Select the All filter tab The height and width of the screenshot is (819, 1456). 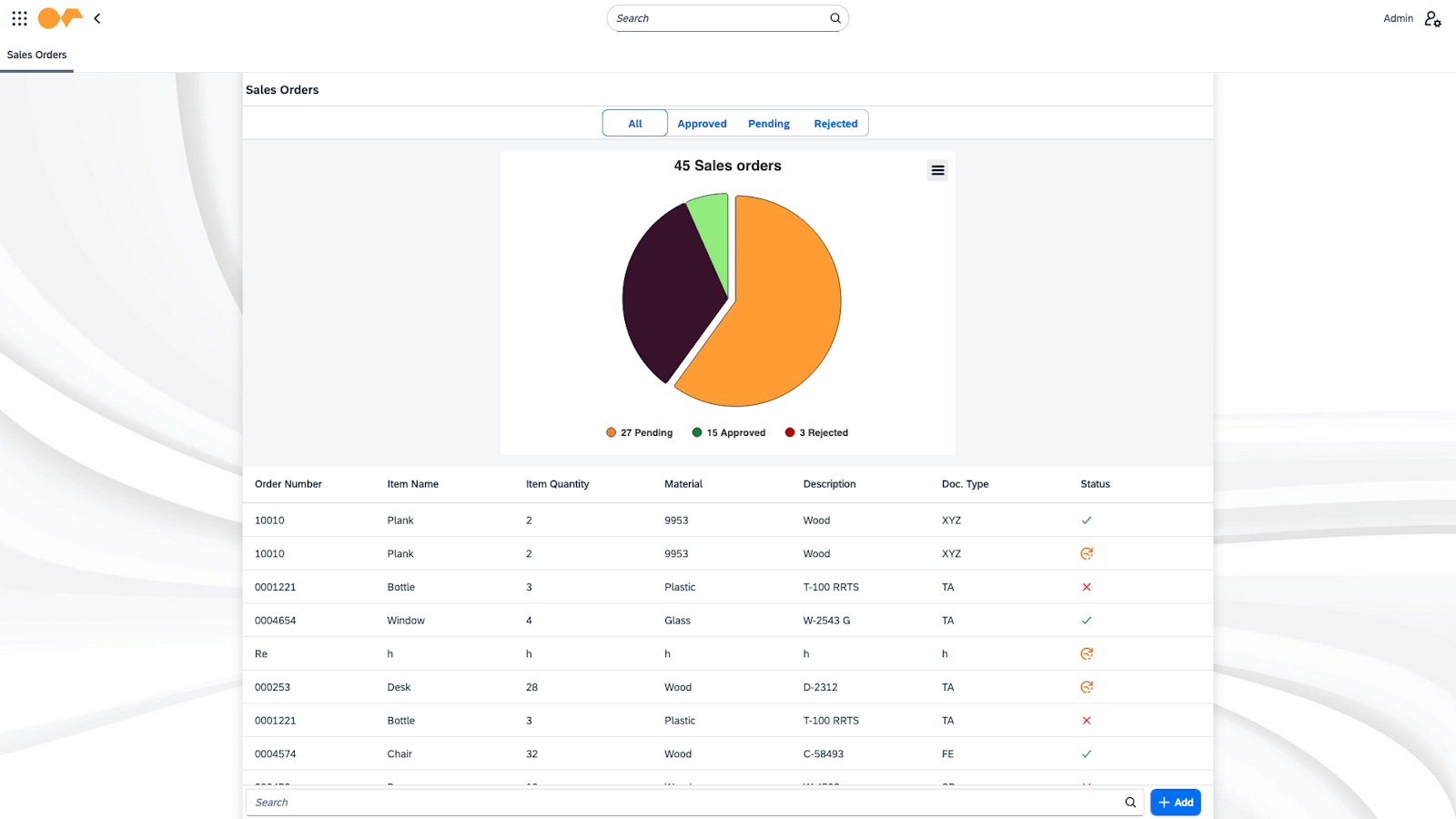tap(634, 123)
